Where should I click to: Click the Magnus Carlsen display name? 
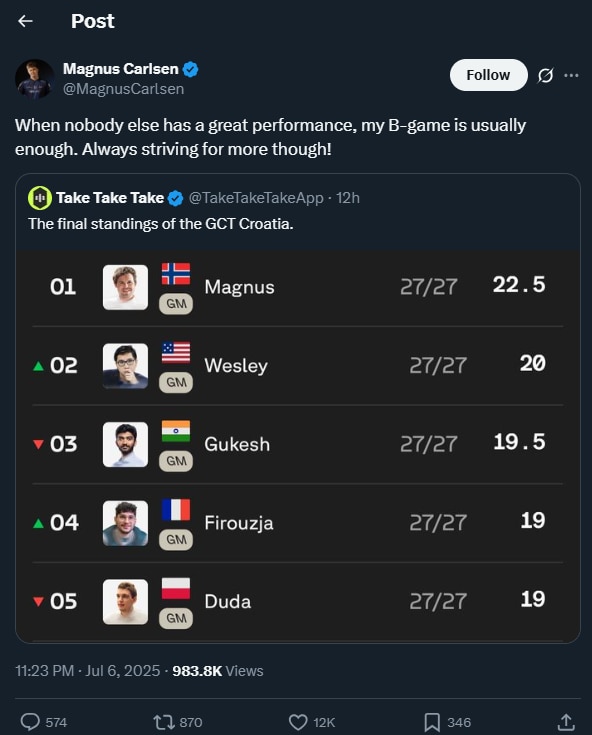tap(120, 69)
